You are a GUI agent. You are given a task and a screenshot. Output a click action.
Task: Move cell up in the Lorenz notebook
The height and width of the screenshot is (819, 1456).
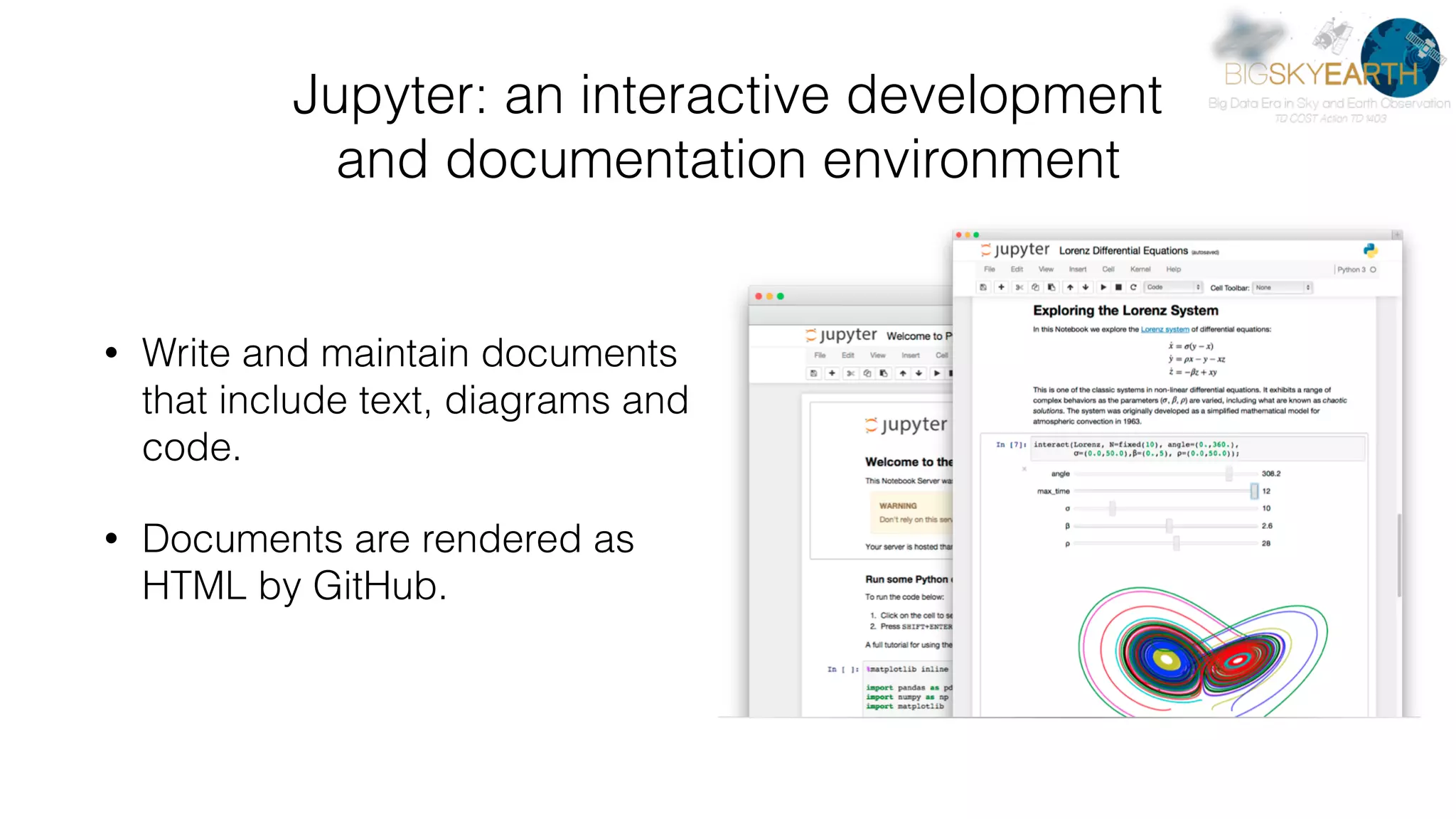pyautogui.click(x=1070, y=287)
